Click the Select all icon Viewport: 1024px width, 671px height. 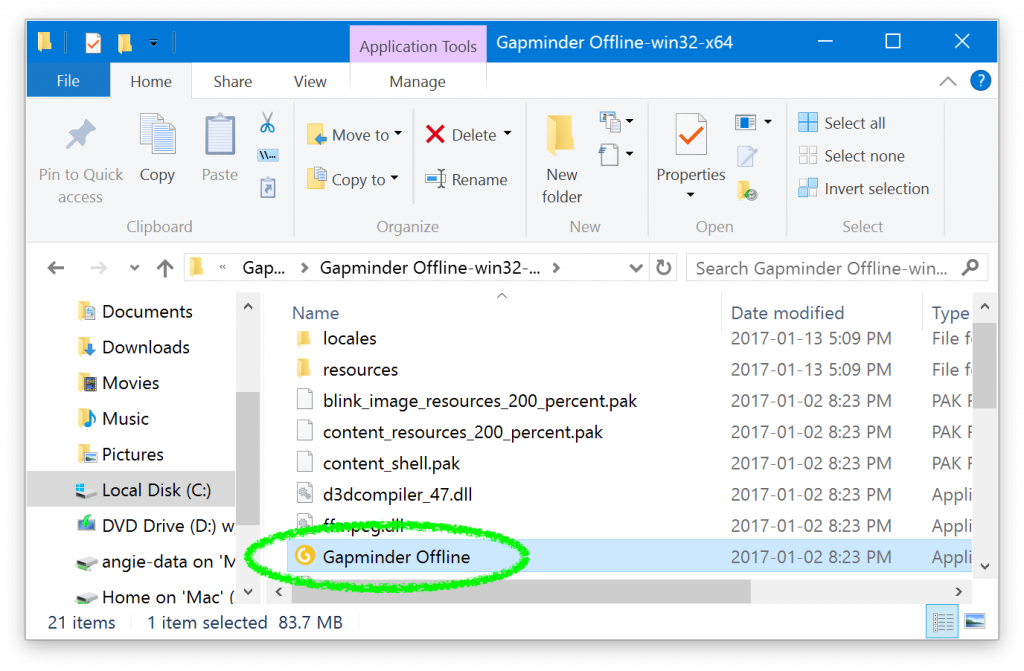(808, 122)
